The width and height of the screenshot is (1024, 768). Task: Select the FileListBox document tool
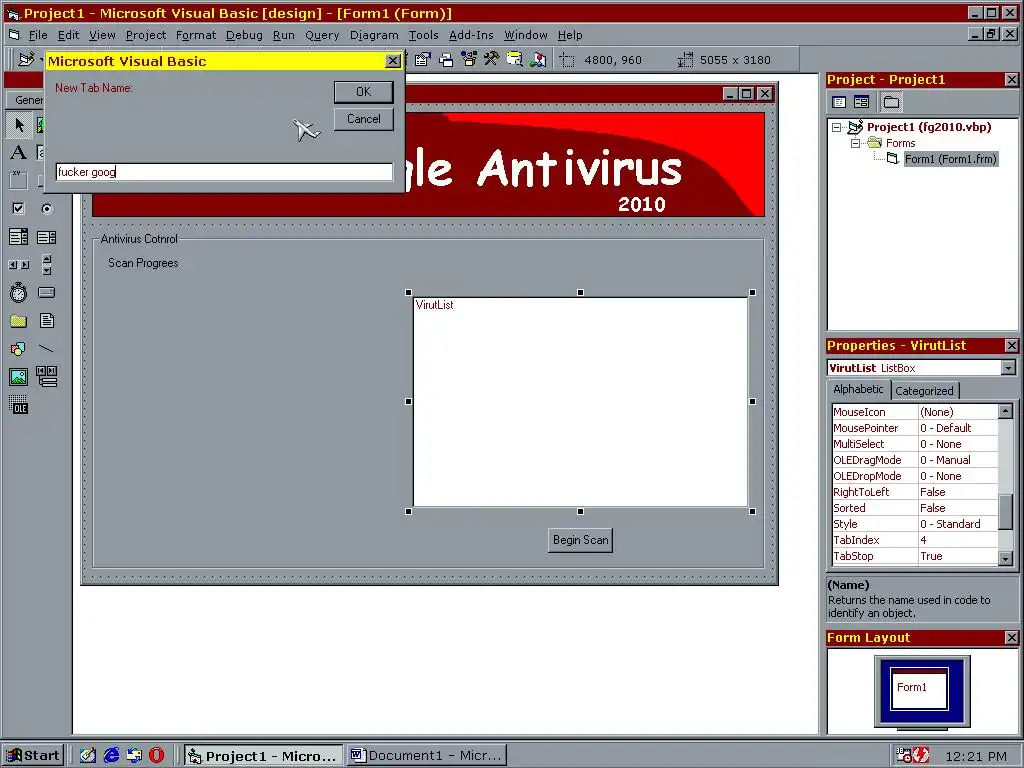tap(46, 321)
